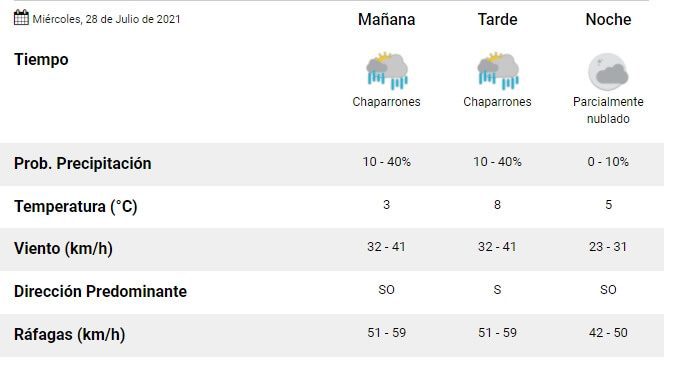Click the Parcialmente nublado description text
Viewport: 680px width, 366px height.
[608, 110]
